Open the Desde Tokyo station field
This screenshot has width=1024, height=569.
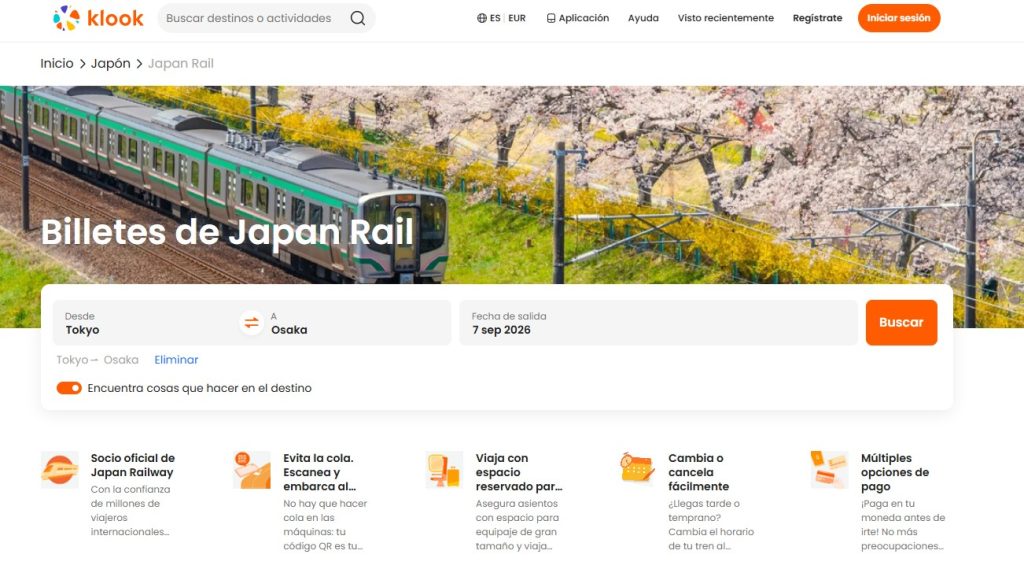coord(146,323)
